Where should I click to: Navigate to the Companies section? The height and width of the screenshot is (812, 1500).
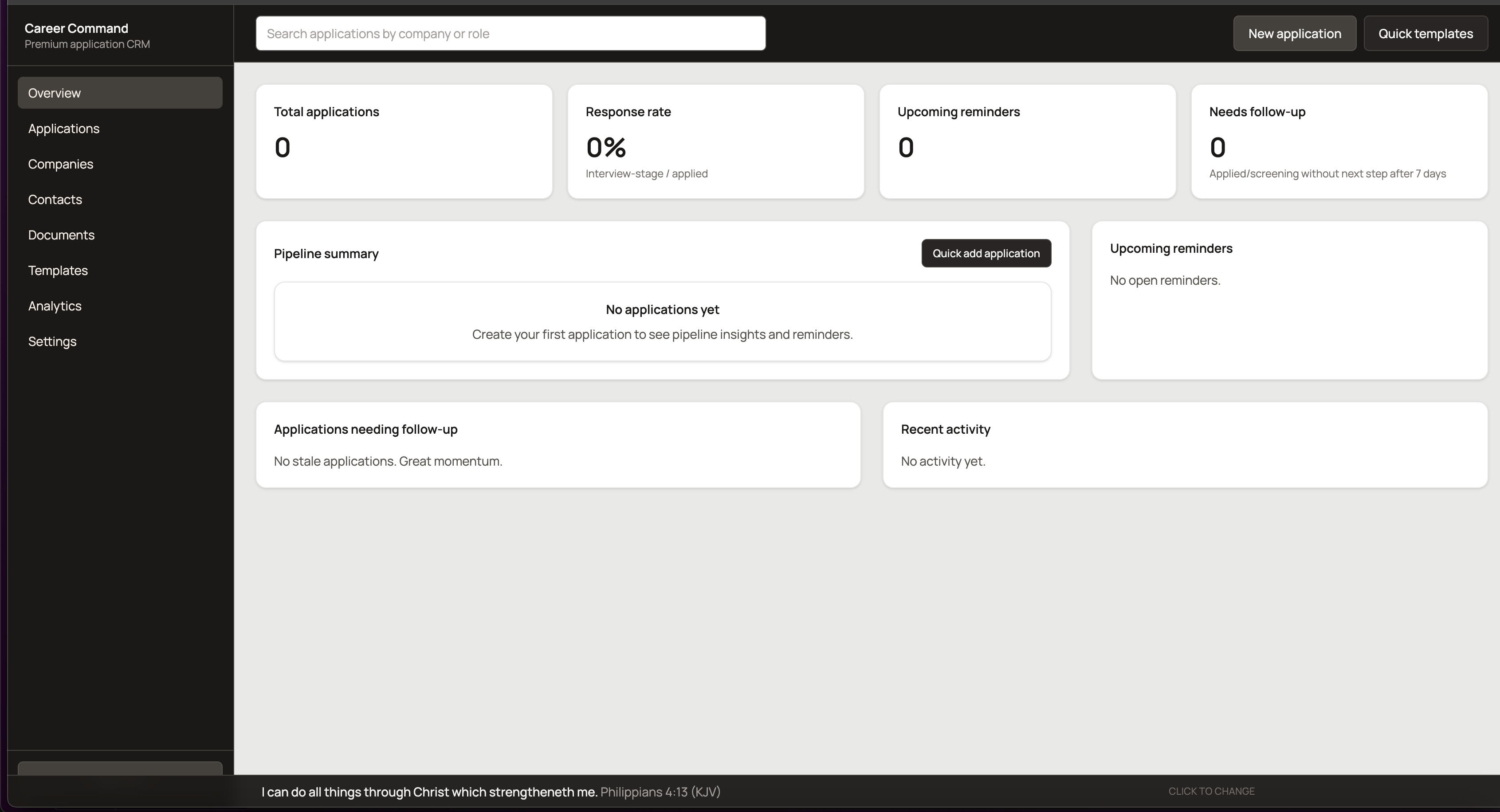61,164
